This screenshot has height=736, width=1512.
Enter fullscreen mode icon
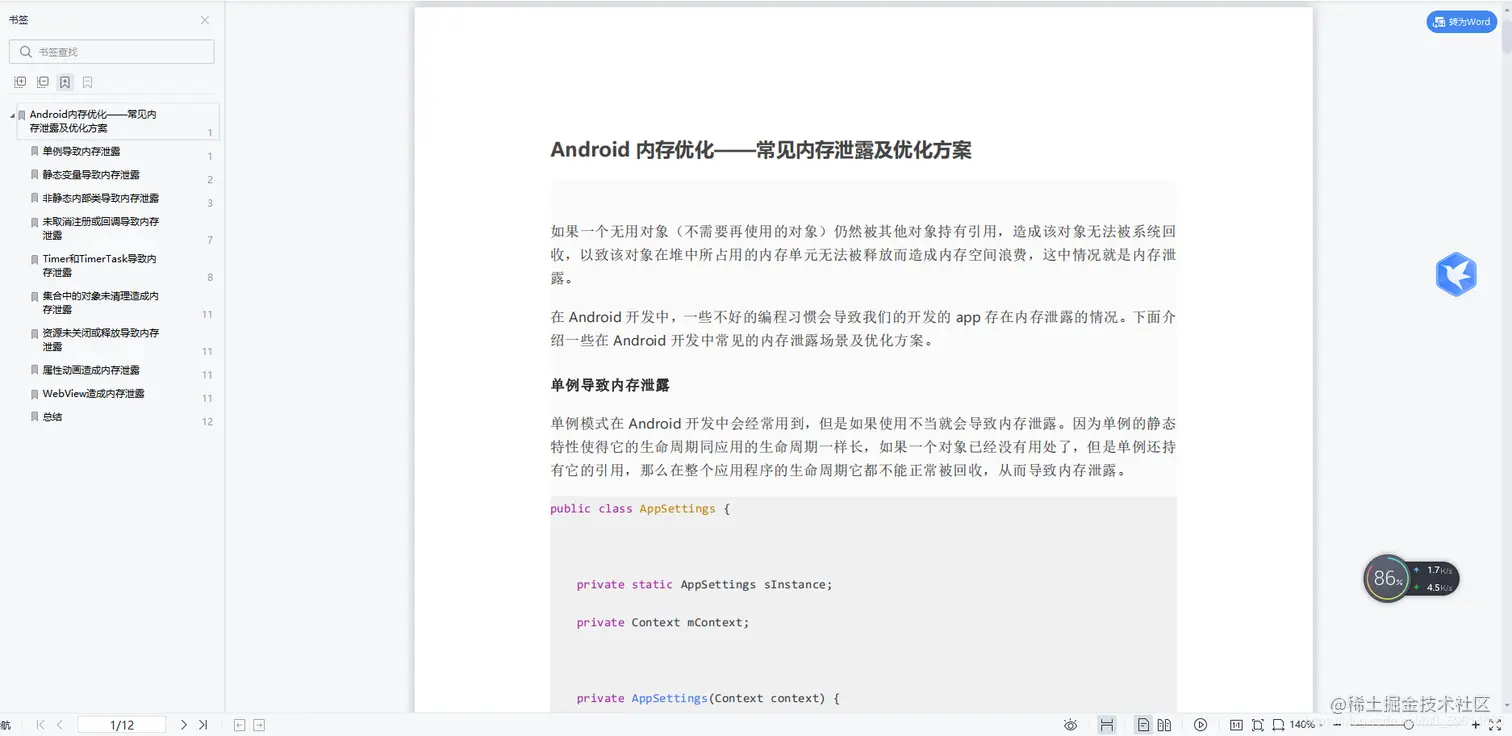[1495, 725]
